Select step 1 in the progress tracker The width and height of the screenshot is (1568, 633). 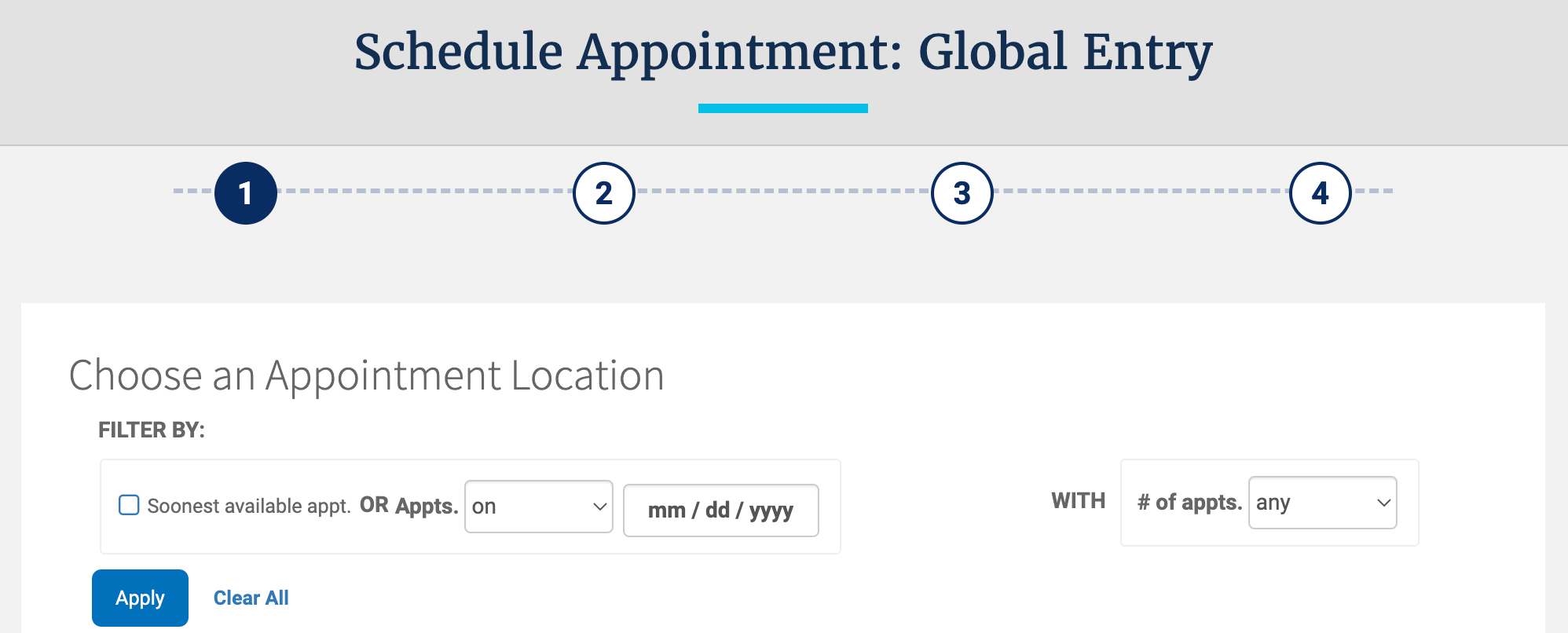(x=245, y=192)
